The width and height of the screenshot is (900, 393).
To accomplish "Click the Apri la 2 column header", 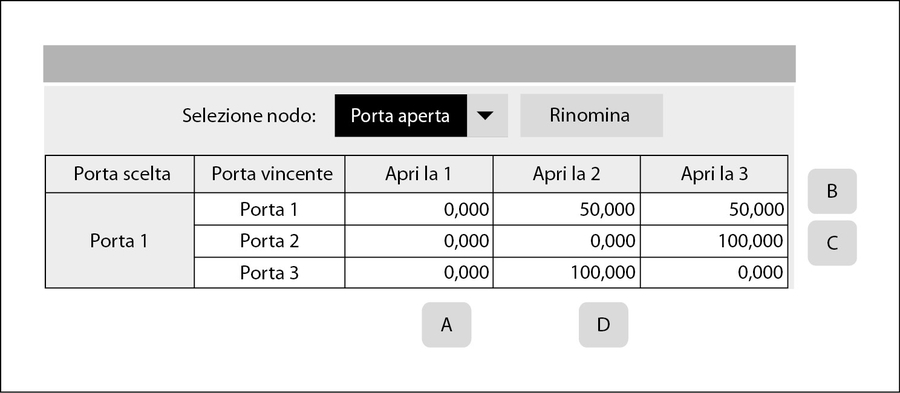I will (567, 174).
